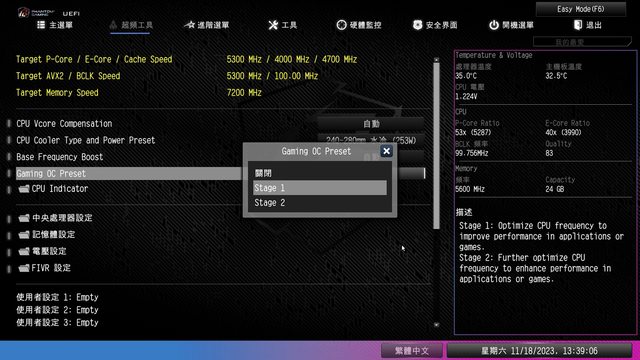Image resolution: width=640 pixels, height=360 pixels.
Task: Select Stage 2 preset option
Action: (320, 202)
